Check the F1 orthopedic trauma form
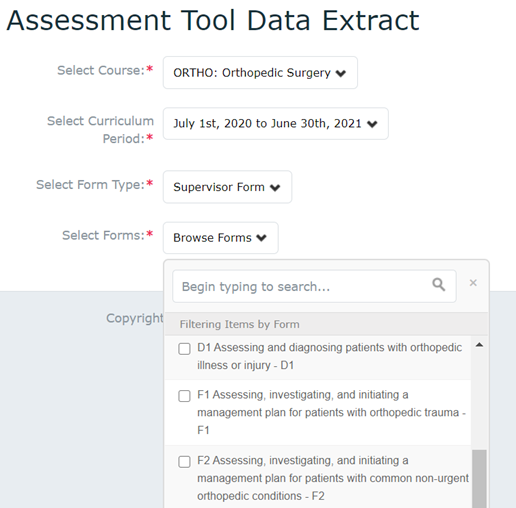The height and width of the screenshot is (508, 516). pos(184,396)
